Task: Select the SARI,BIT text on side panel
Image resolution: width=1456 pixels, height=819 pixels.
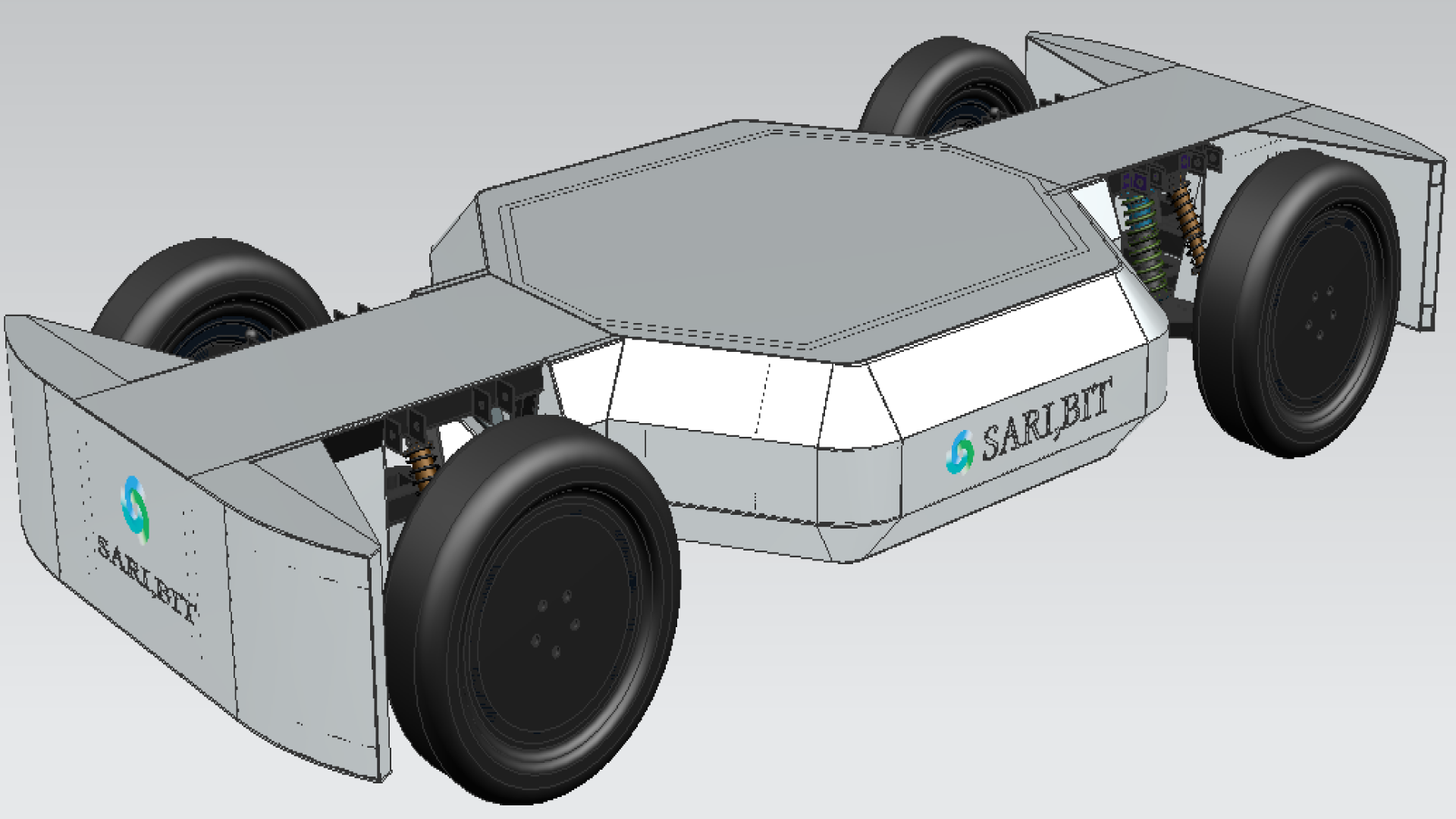Action: (1046, 419)
